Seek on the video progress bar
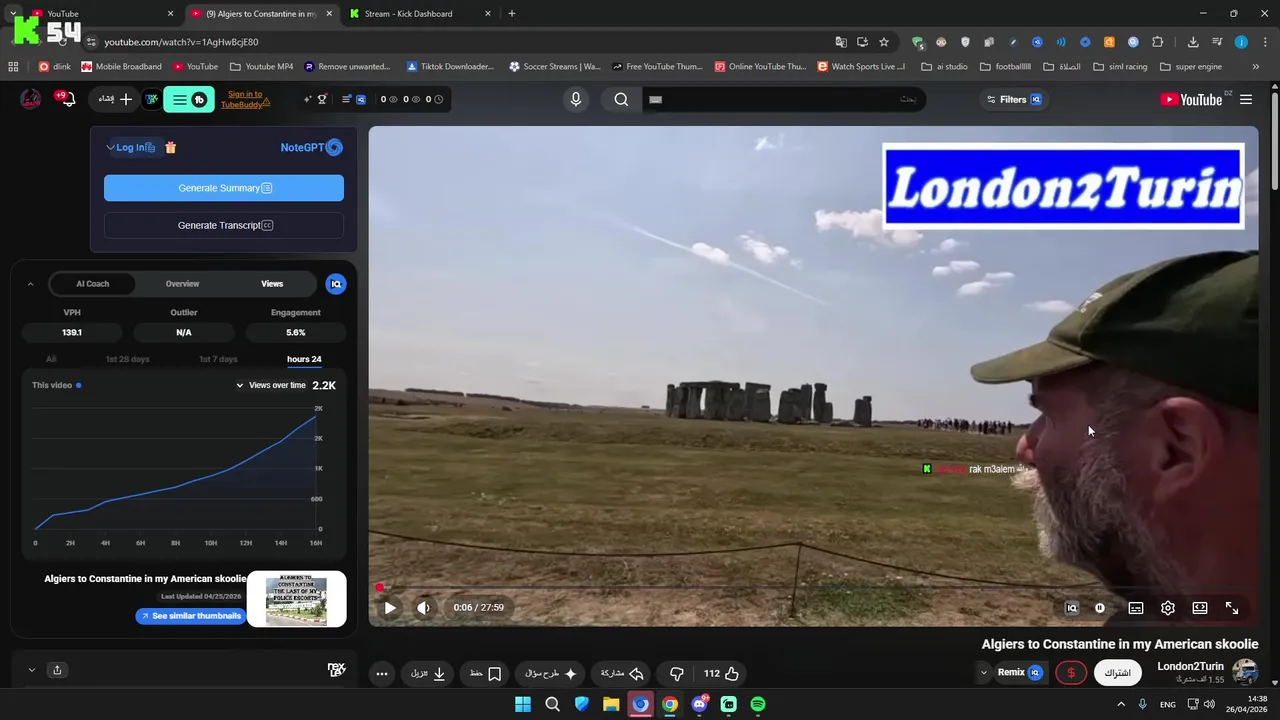The image size is (1280, 720). pos(814,588)
